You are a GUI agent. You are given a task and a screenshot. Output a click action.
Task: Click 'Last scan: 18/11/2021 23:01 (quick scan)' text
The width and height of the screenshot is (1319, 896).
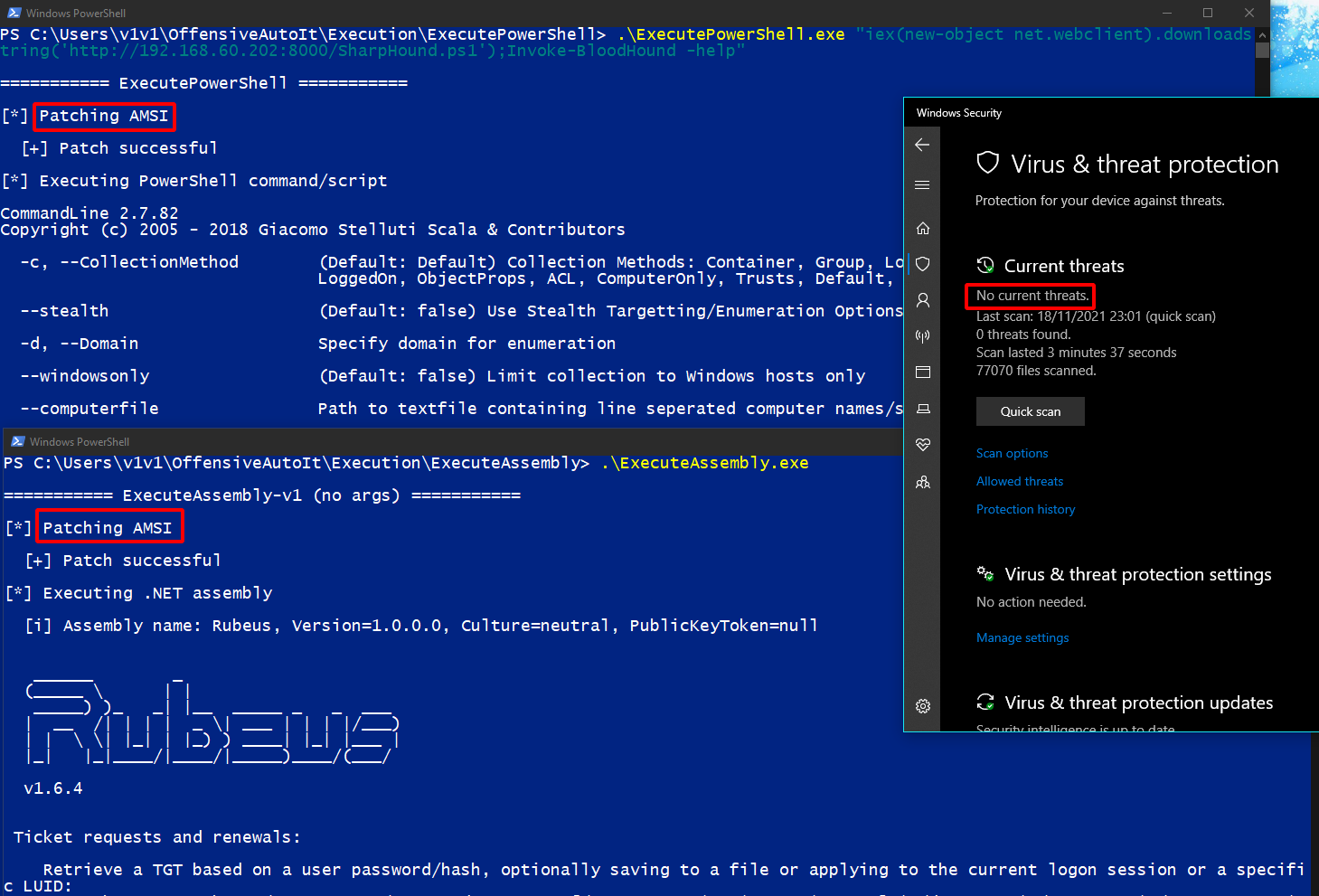(x=1096, y=316)
